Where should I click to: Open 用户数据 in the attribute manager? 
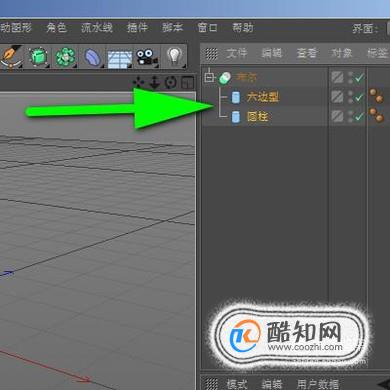click(x=318, y=384)
